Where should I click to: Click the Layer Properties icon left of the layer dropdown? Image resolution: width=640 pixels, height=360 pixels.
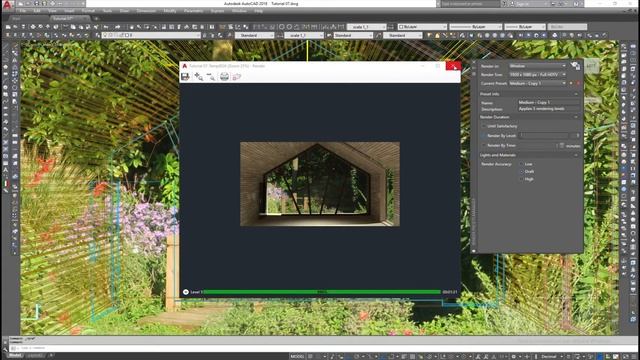point(98,36)
